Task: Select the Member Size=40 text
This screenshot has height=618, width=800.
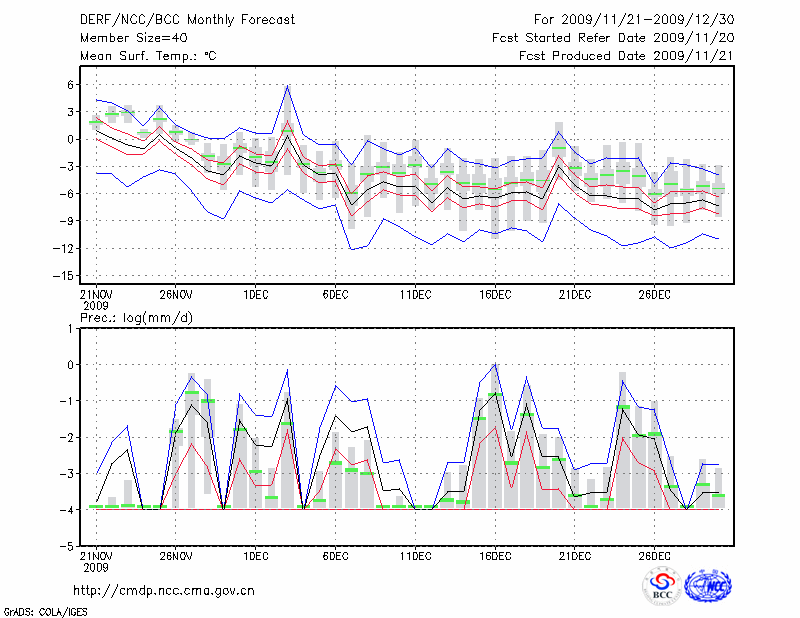Action: pyautogui.click(x=126, y=37)
